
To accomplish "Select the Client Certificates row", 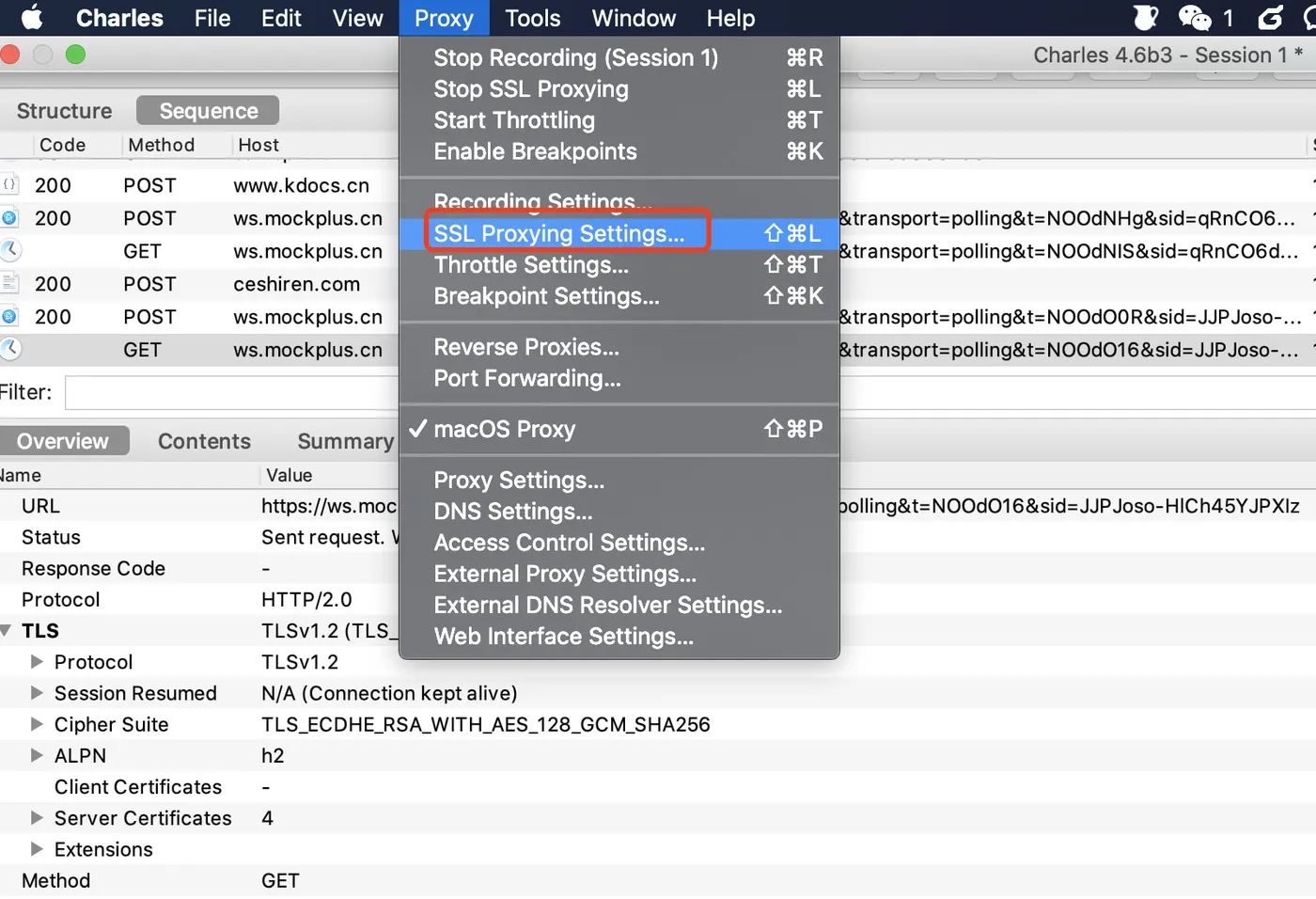I will click(658, 787).
